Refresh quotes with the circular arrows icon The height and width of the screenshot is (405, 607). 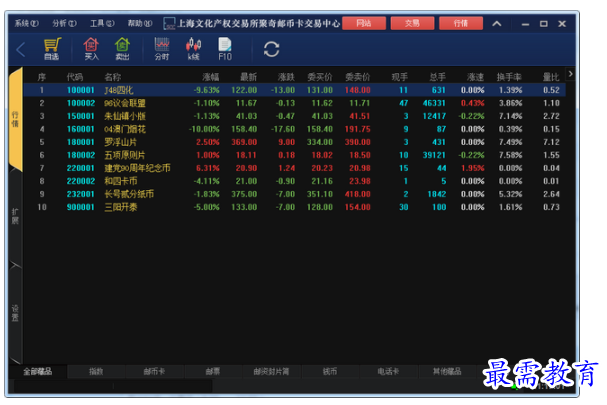(271, 49)
